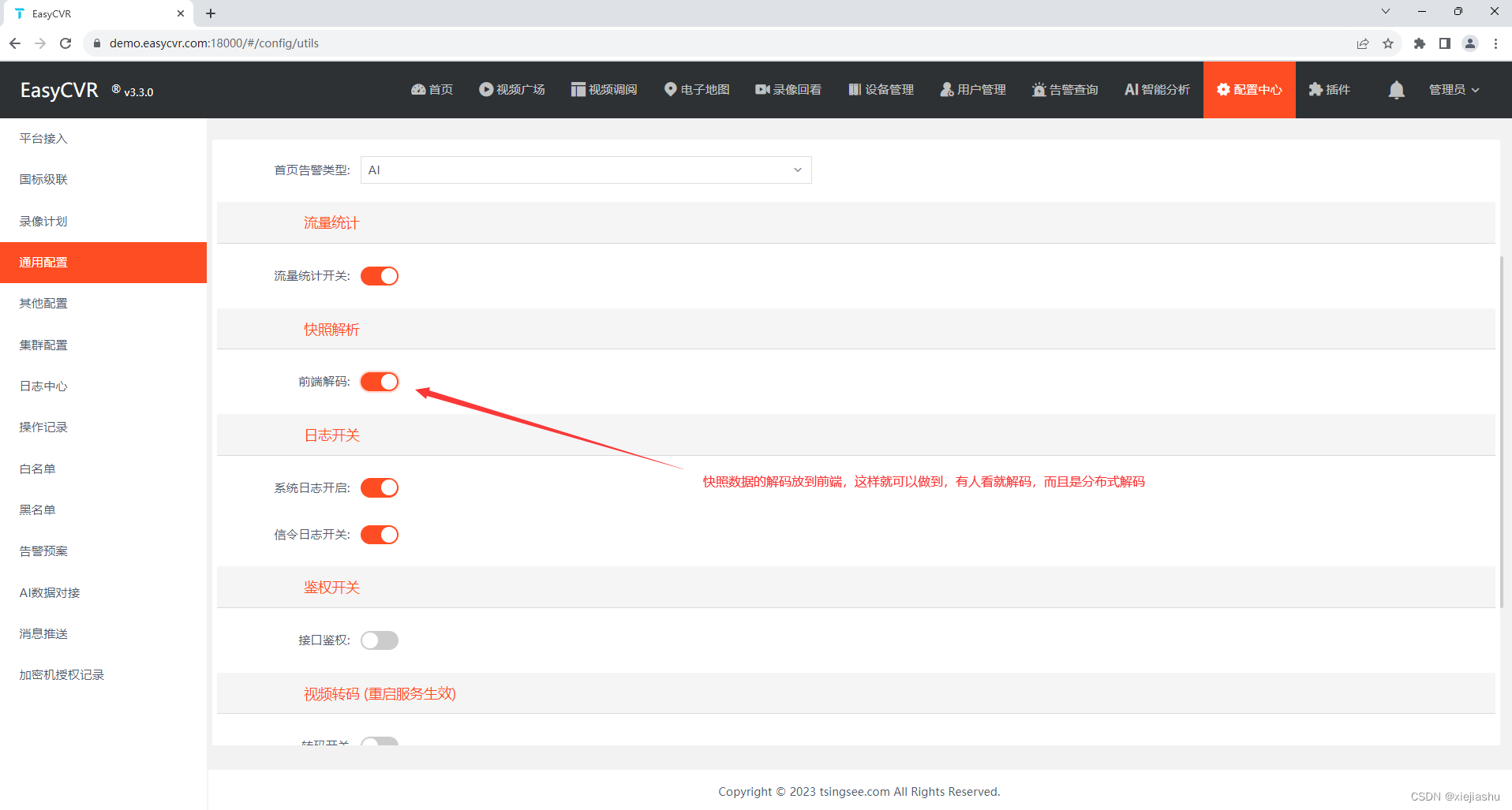
Task: Select 通用配置 in the sidebar
Action: (x=103, y=263)
